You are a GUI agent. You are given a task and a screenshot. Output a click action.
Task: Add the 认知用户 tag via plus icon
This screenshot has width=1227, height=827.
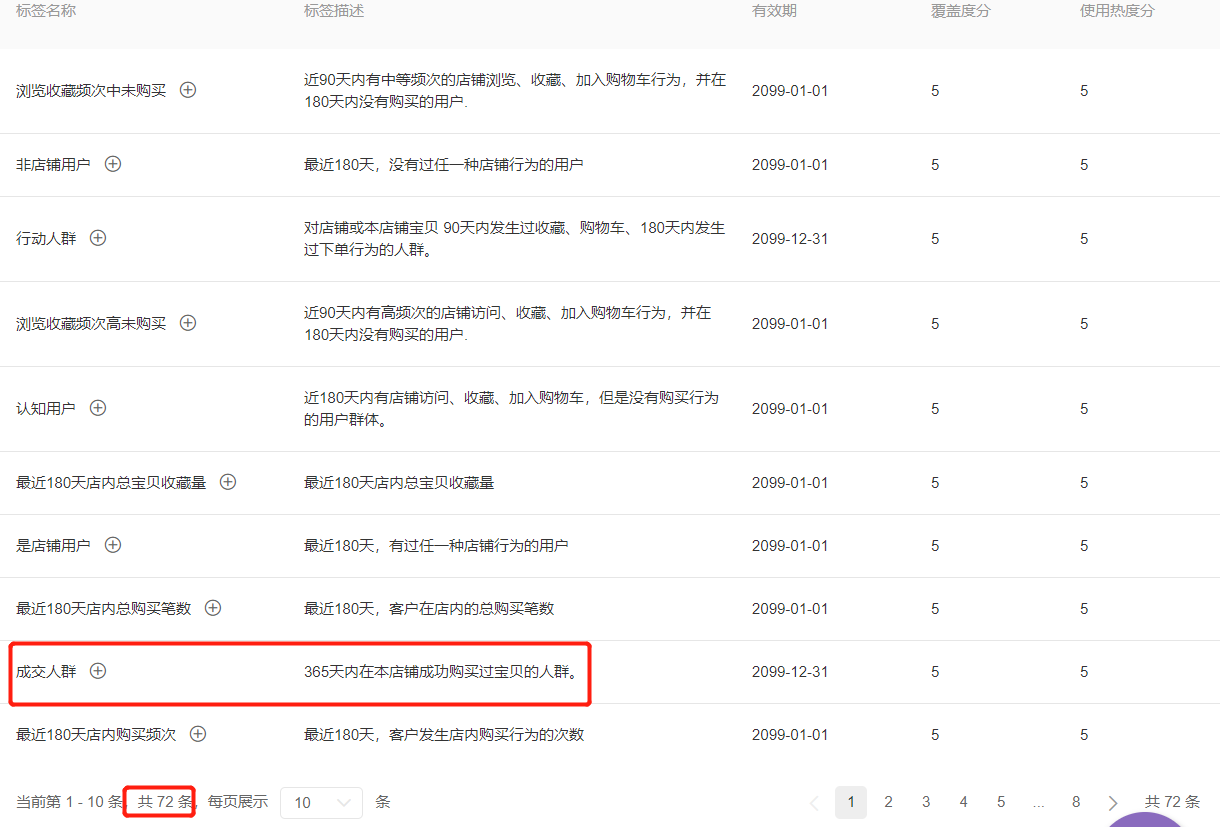(98, 408)
